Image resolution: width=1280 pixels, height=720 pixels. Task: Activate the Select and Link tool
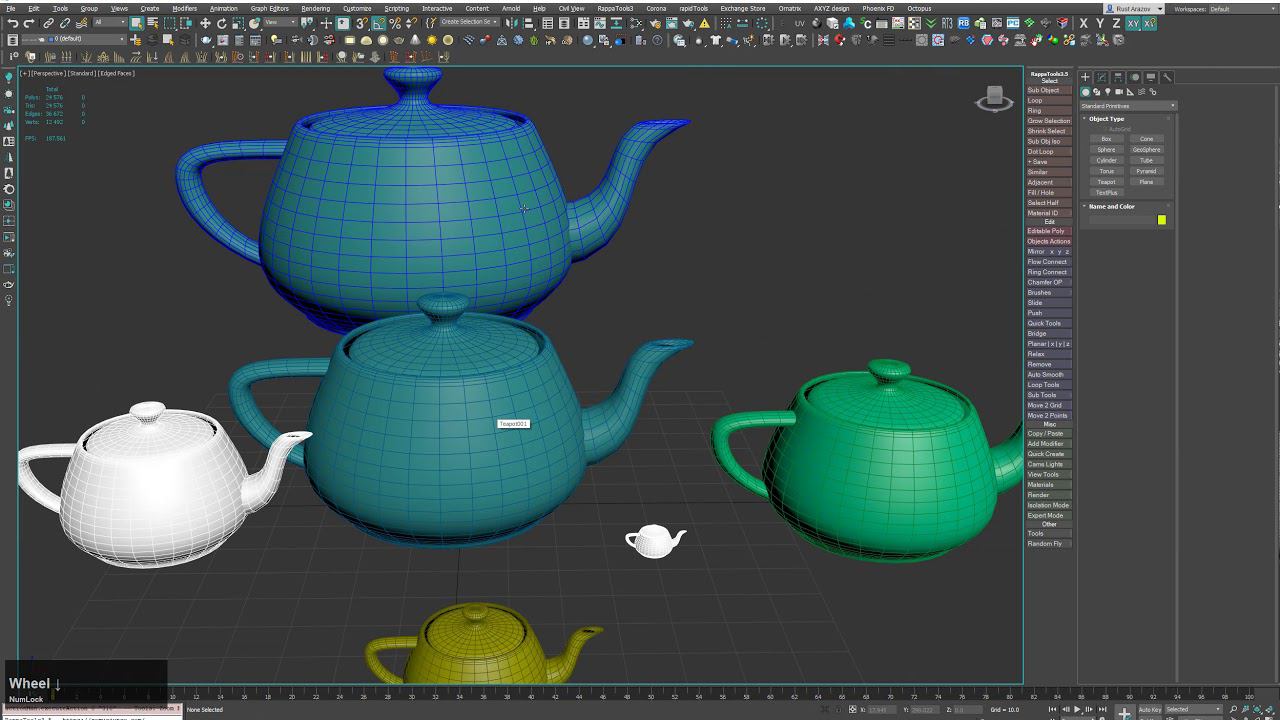pos(48,23)
